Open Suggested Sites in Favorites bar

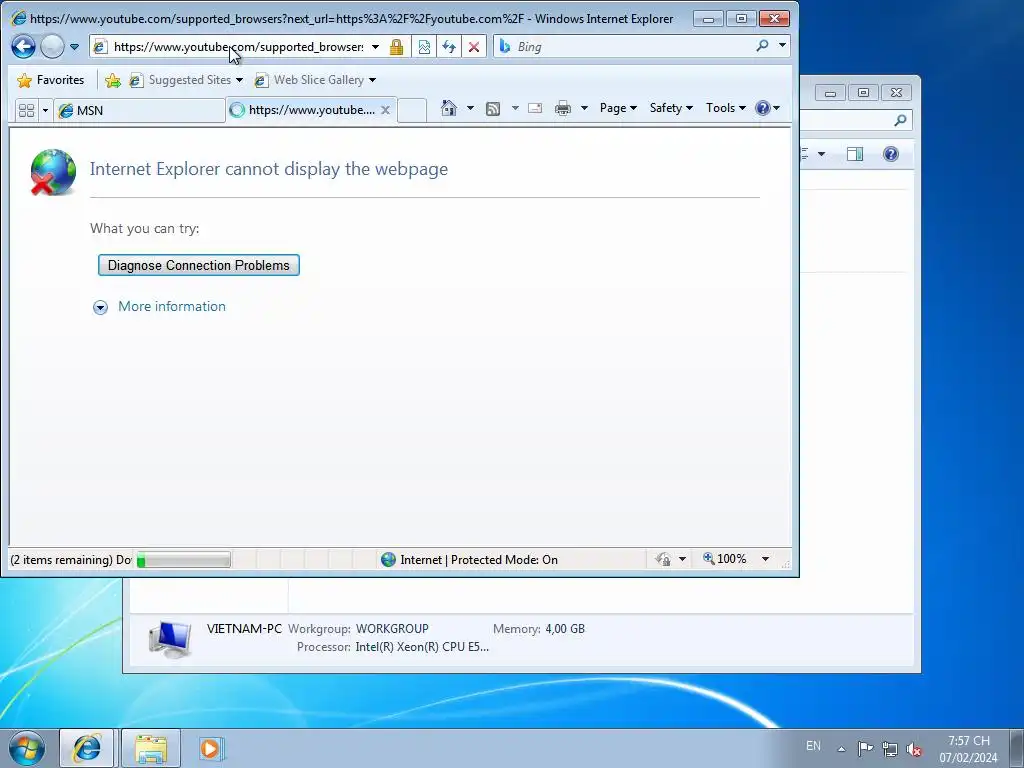point(185,80)
